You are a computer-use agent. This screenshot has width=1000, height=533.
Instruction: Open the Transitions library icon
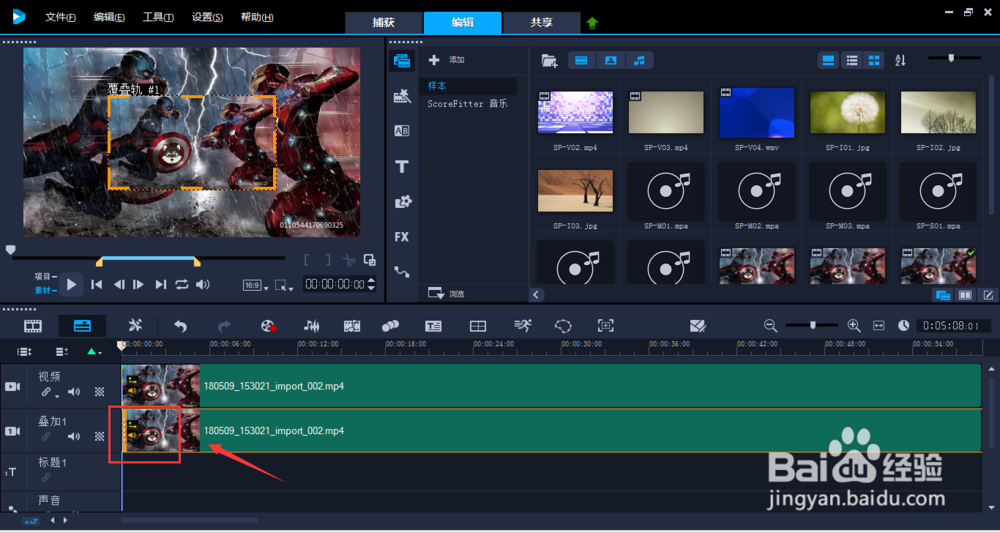click(x=402, y=131)
